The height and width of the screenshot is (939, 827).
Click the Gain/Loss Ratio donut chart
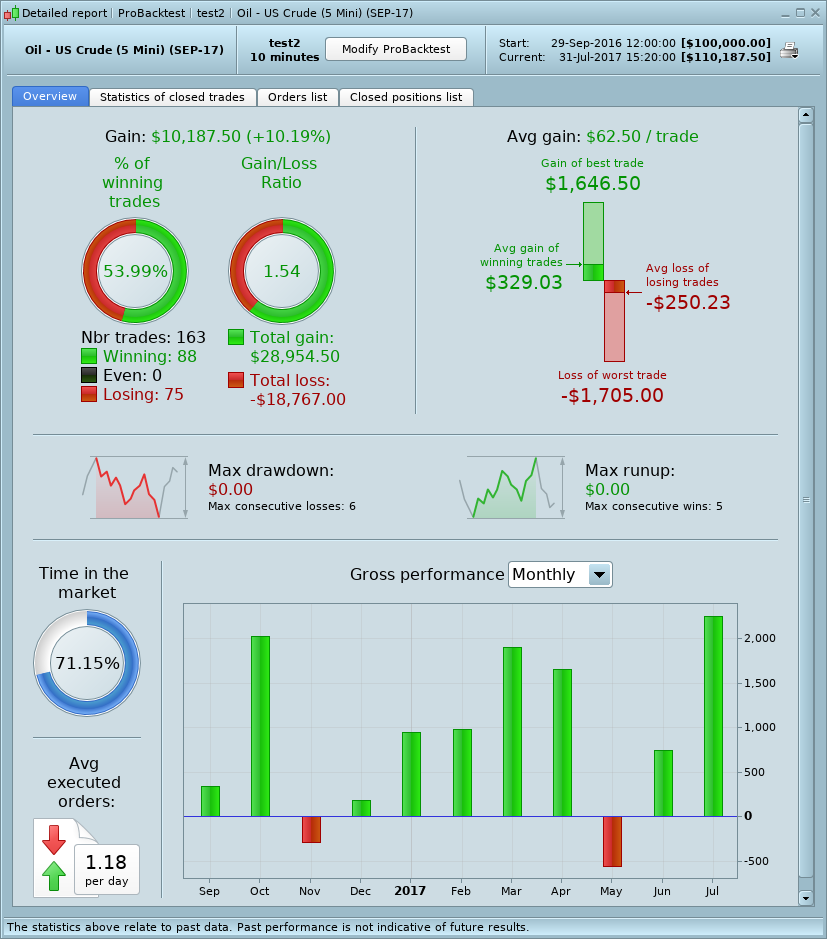(281, 271)
